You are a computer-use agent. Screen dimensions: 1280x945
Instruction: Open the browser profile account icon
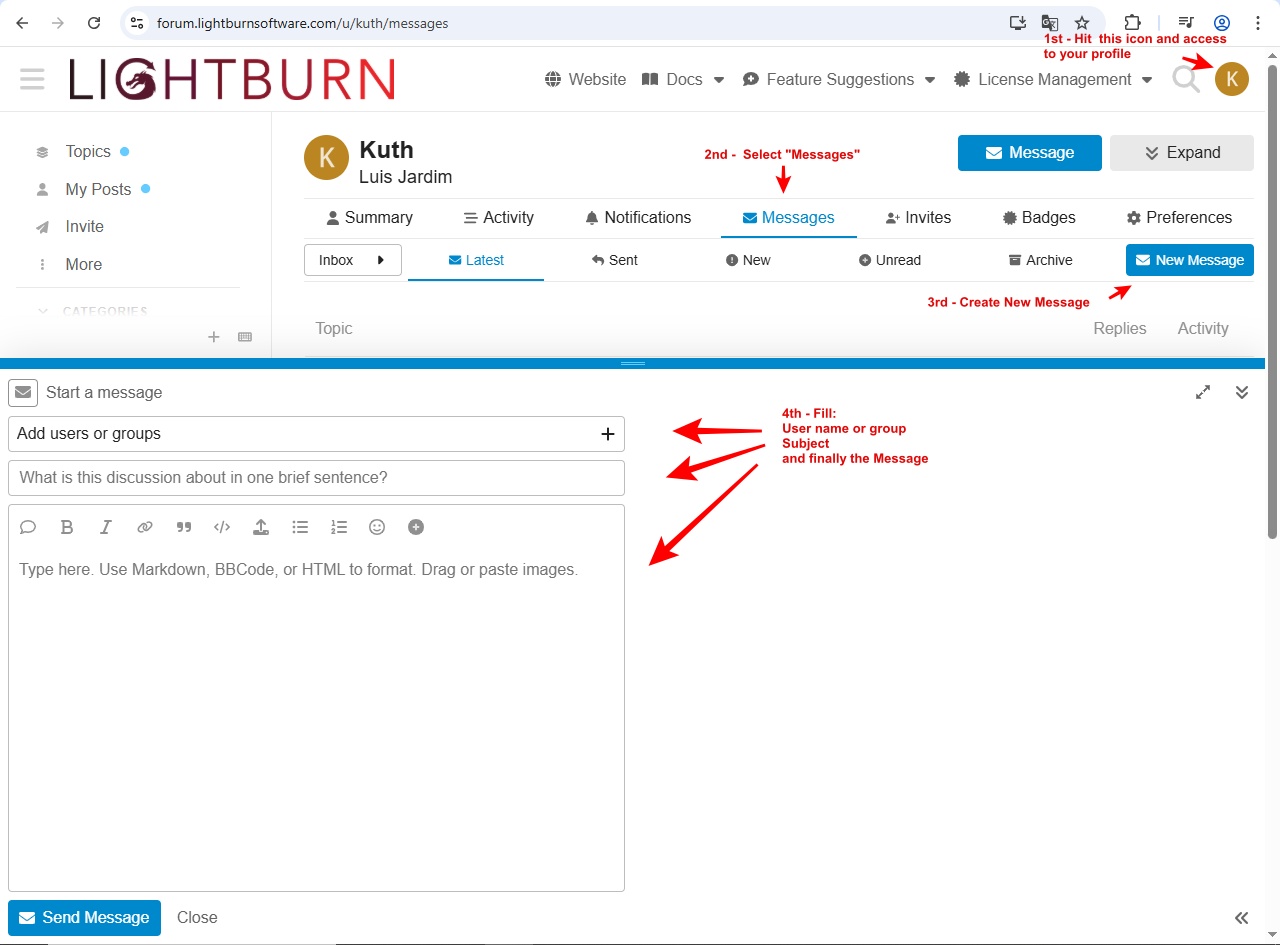click(x=1222, y=22)
